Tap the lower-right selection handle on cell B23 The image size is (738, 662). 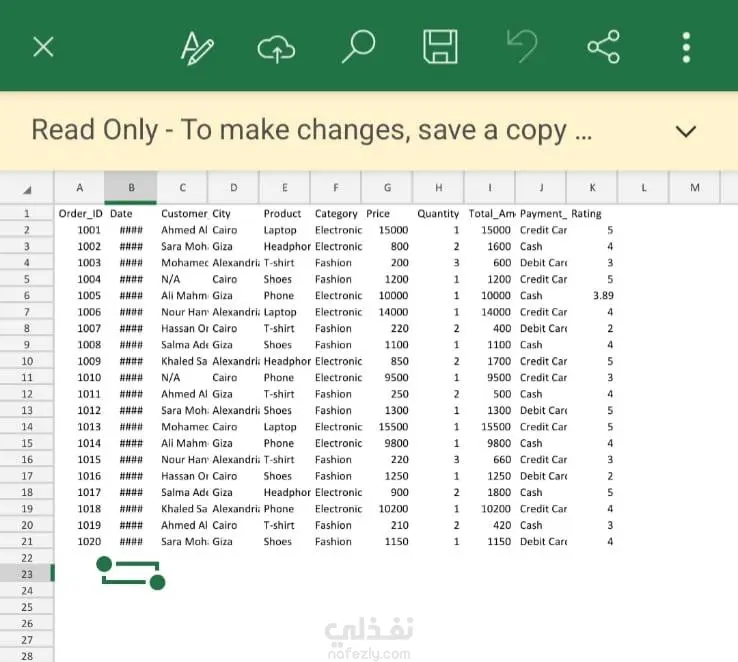[157, 582]
